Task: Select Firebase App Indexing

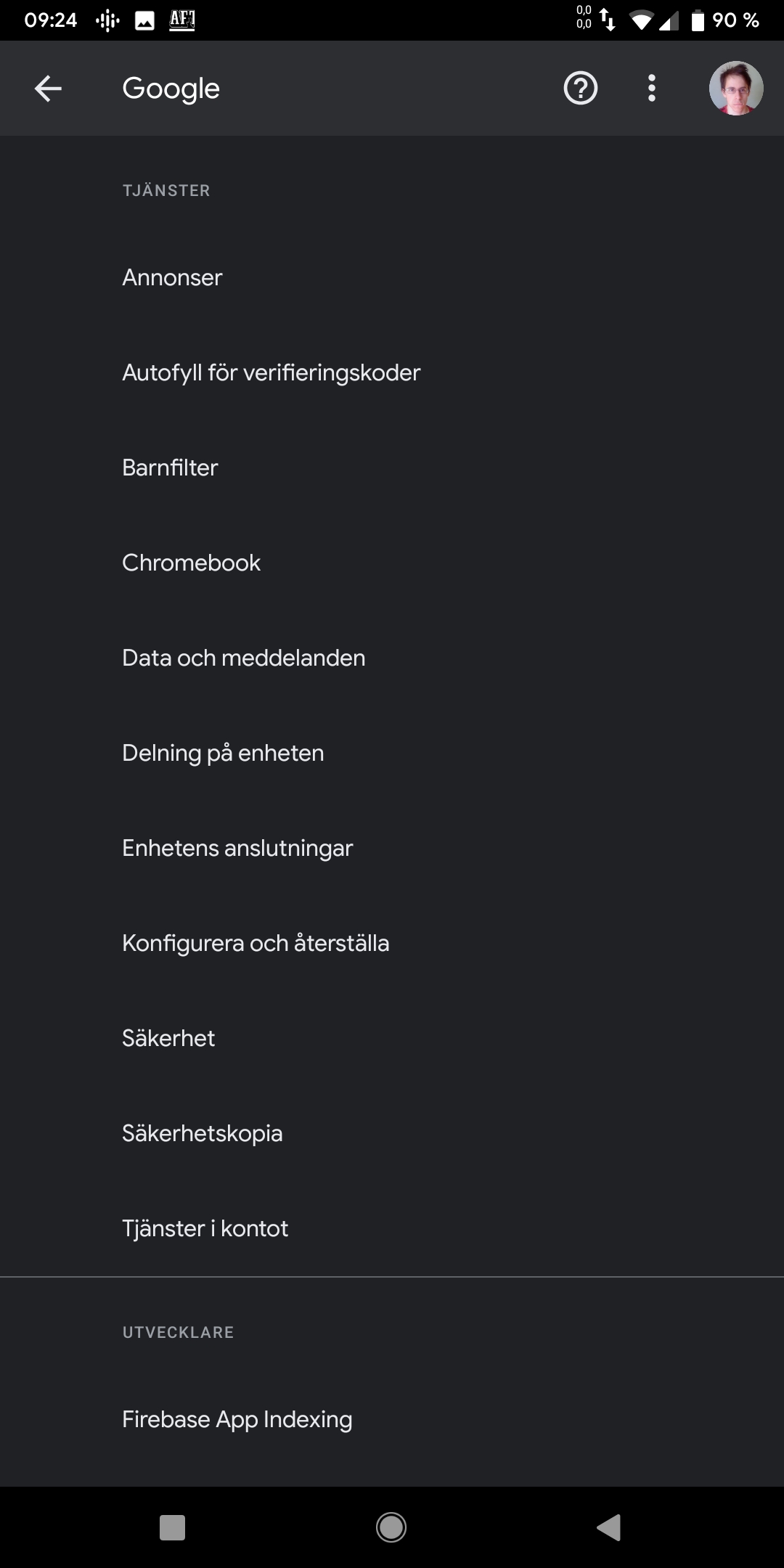Action: pyautogui.click(x=392, y=1419)
